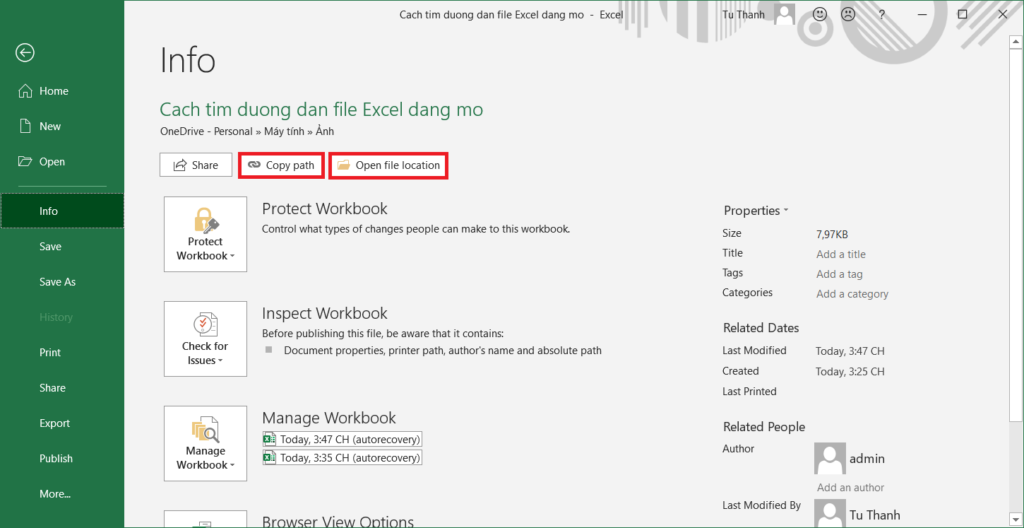This screenshot has width=1024, height=528.
Task: Click the frown feedback face icon
Action: (x=848, y=14)
